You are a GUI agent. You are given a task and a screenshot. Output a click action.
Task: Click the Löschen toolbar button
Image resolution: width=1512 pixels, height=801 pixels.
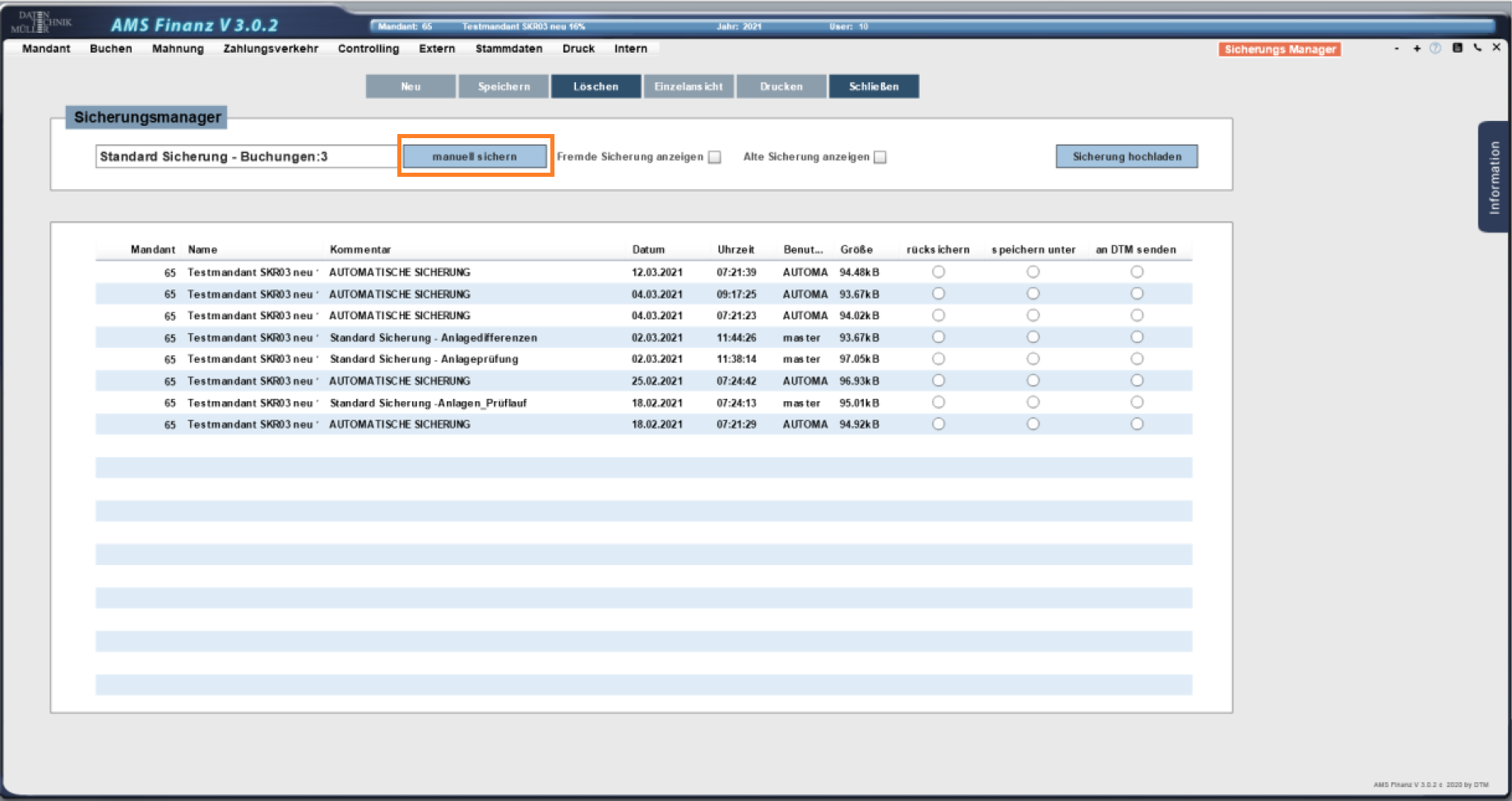pyautogui.click(x=596, y=86)
